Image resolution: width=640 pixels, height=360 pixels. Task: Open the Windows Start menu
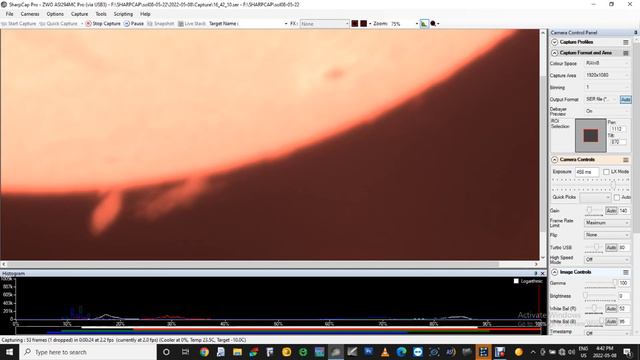9,352
